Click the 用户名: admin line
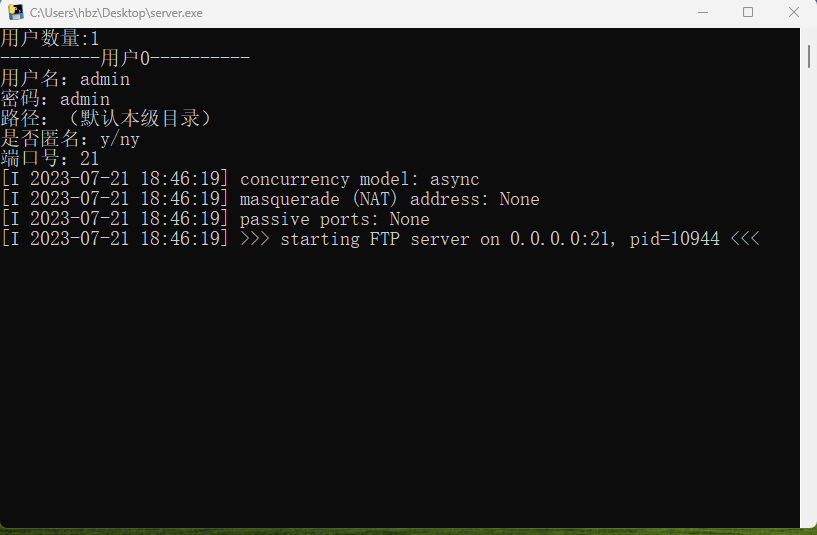 pyautogui.click(x=65, y=79)
